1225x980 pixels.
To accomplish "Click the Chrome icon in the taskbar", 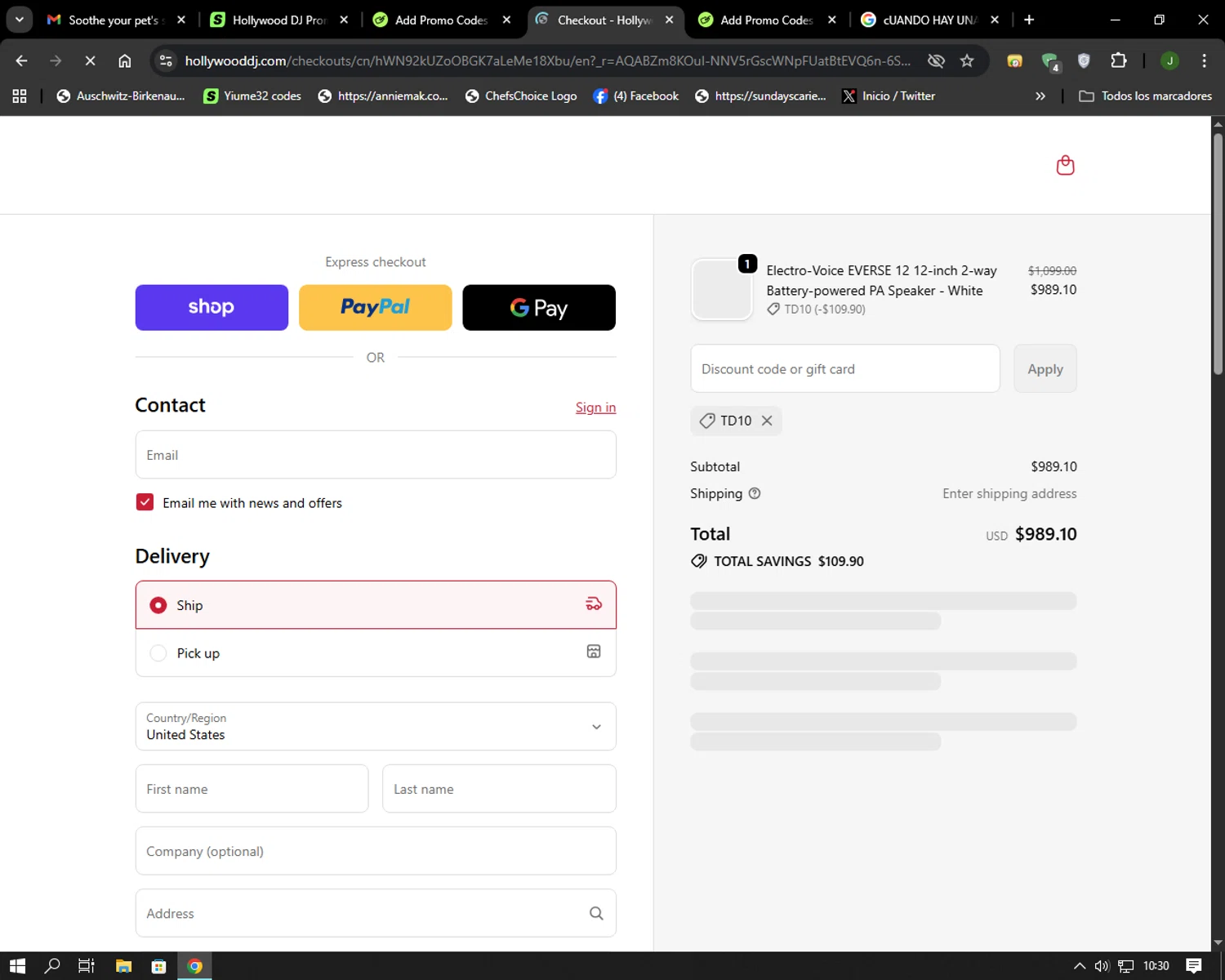I will click(x=194, y=966).
